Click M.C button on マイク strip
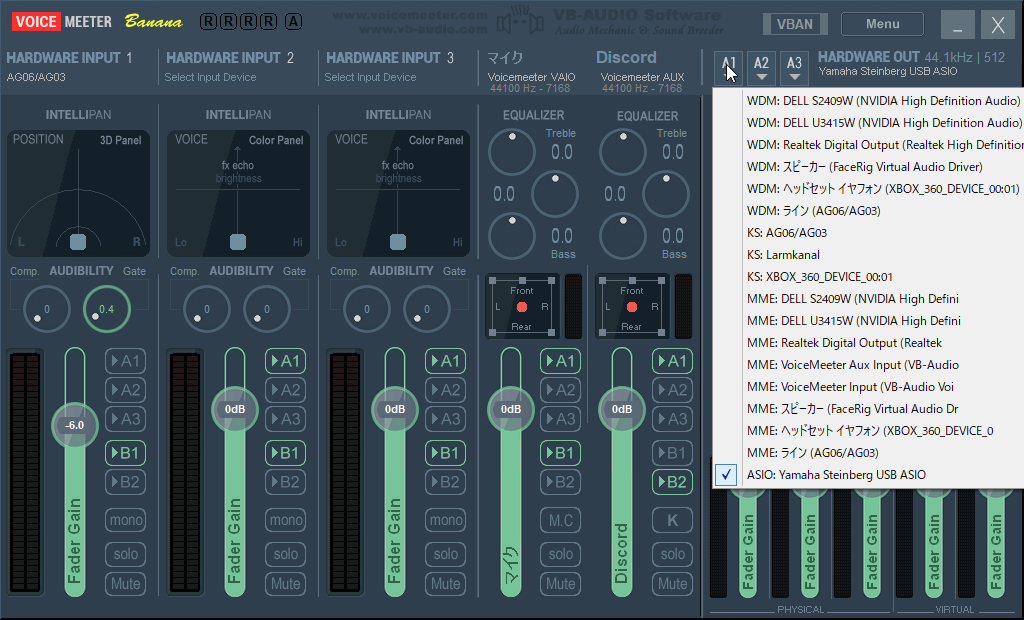The image size is (1024, 620). coord(560,520)
